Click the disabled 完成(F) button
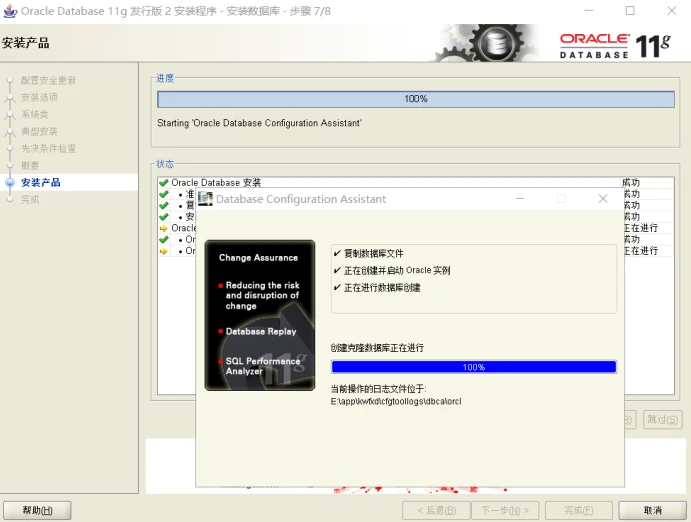 tap(579, 511)
